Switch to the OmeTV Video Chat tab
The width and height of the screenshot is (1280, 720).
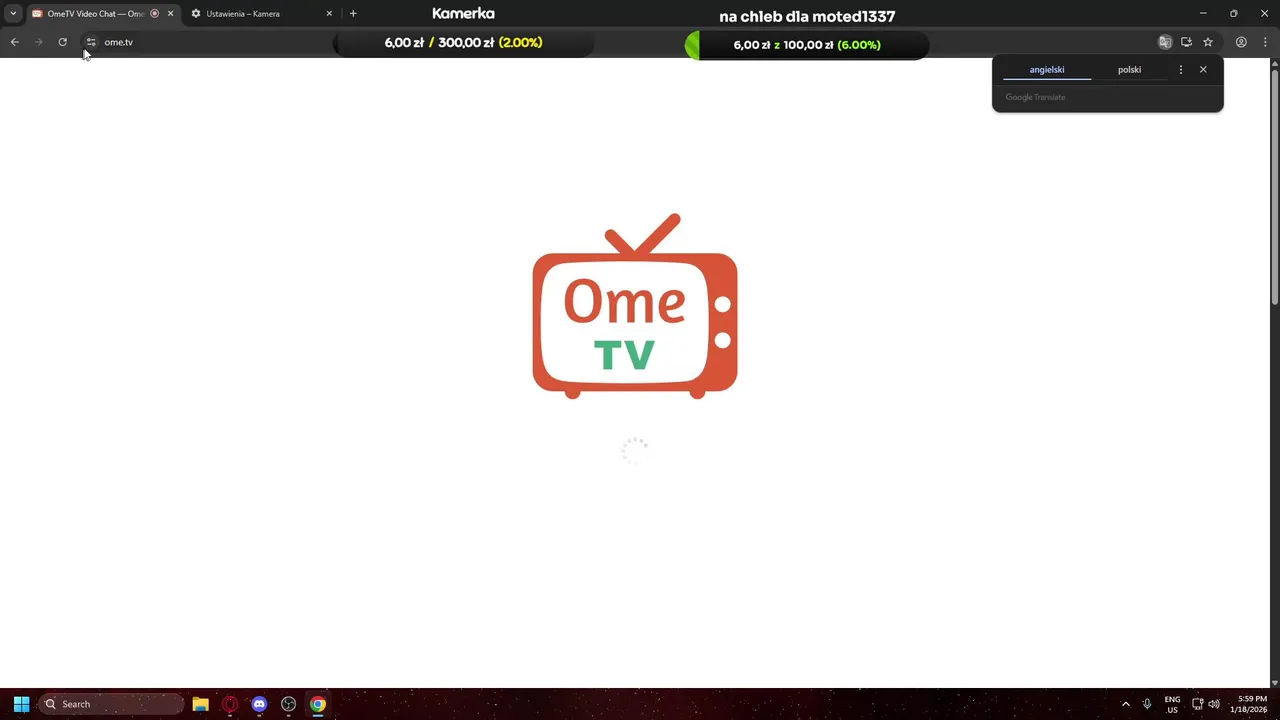(95, 14)
